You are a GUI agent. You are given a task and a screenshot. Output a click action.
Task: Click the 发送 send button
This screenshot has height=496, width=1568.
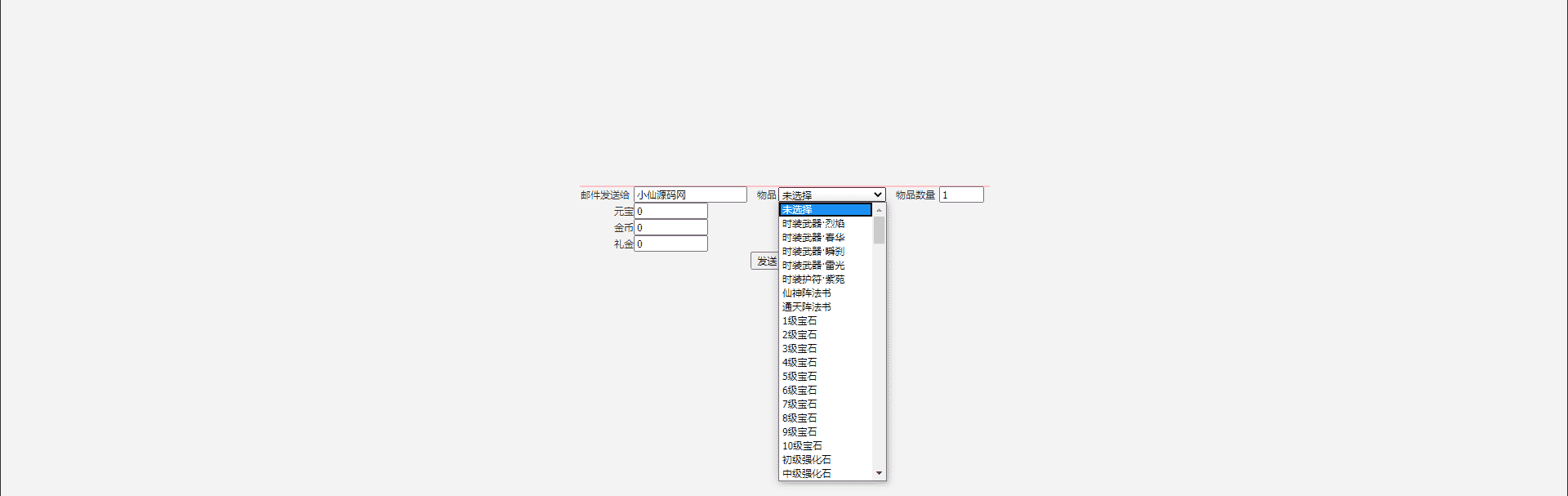765,261
